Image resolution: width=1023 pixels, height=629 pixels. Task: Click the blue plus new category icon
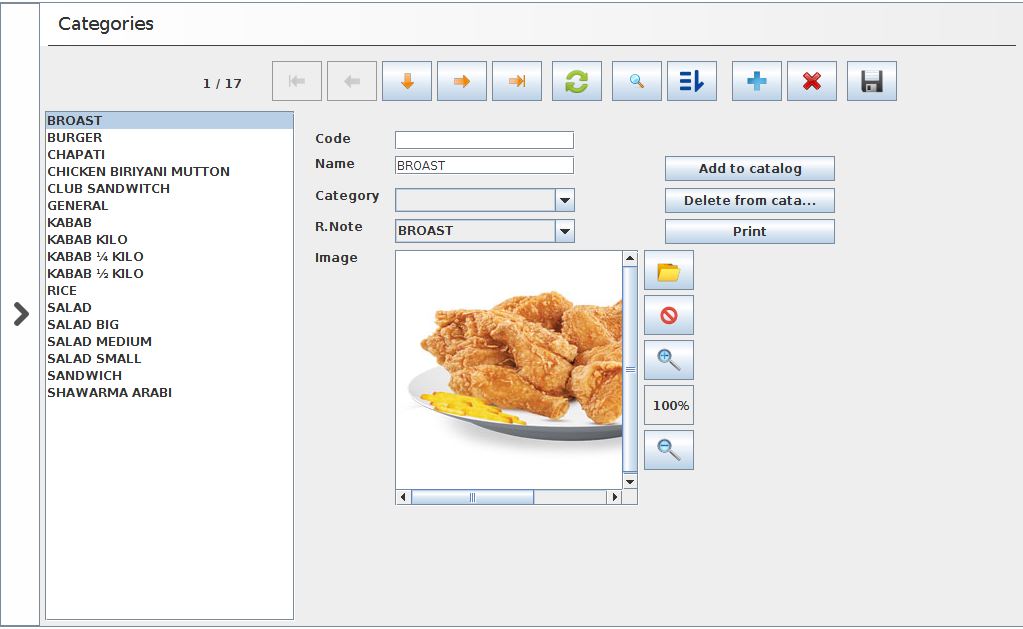[x=757, y=82]
